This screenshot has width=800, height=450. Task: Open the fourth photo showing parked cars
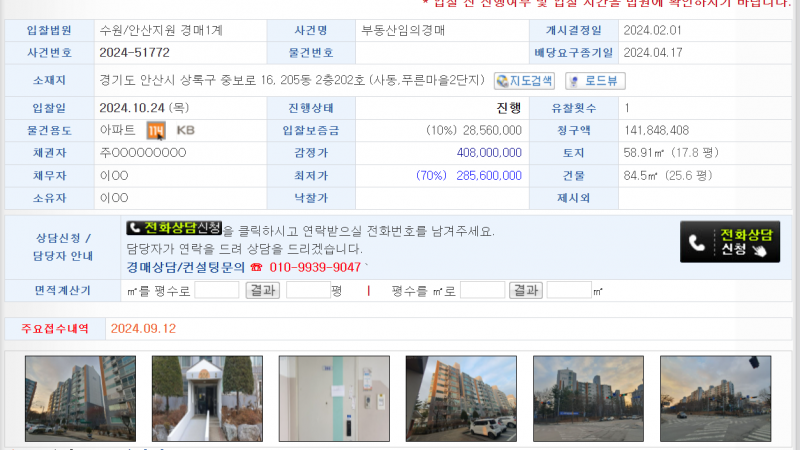click(x=447, y=399)
